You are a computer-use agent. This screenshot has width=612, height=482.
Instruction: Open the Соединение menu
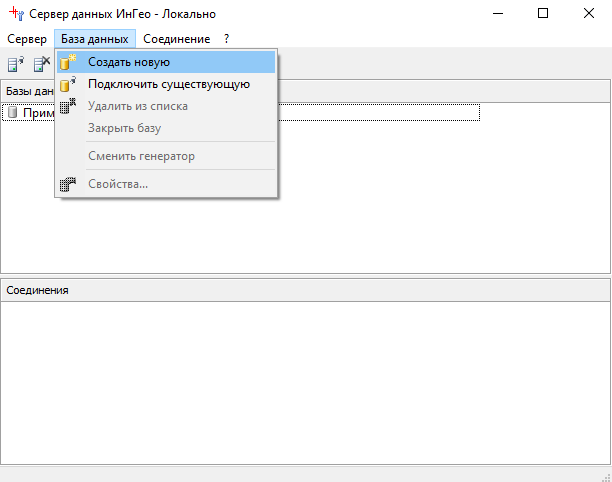tap(176, 39)
